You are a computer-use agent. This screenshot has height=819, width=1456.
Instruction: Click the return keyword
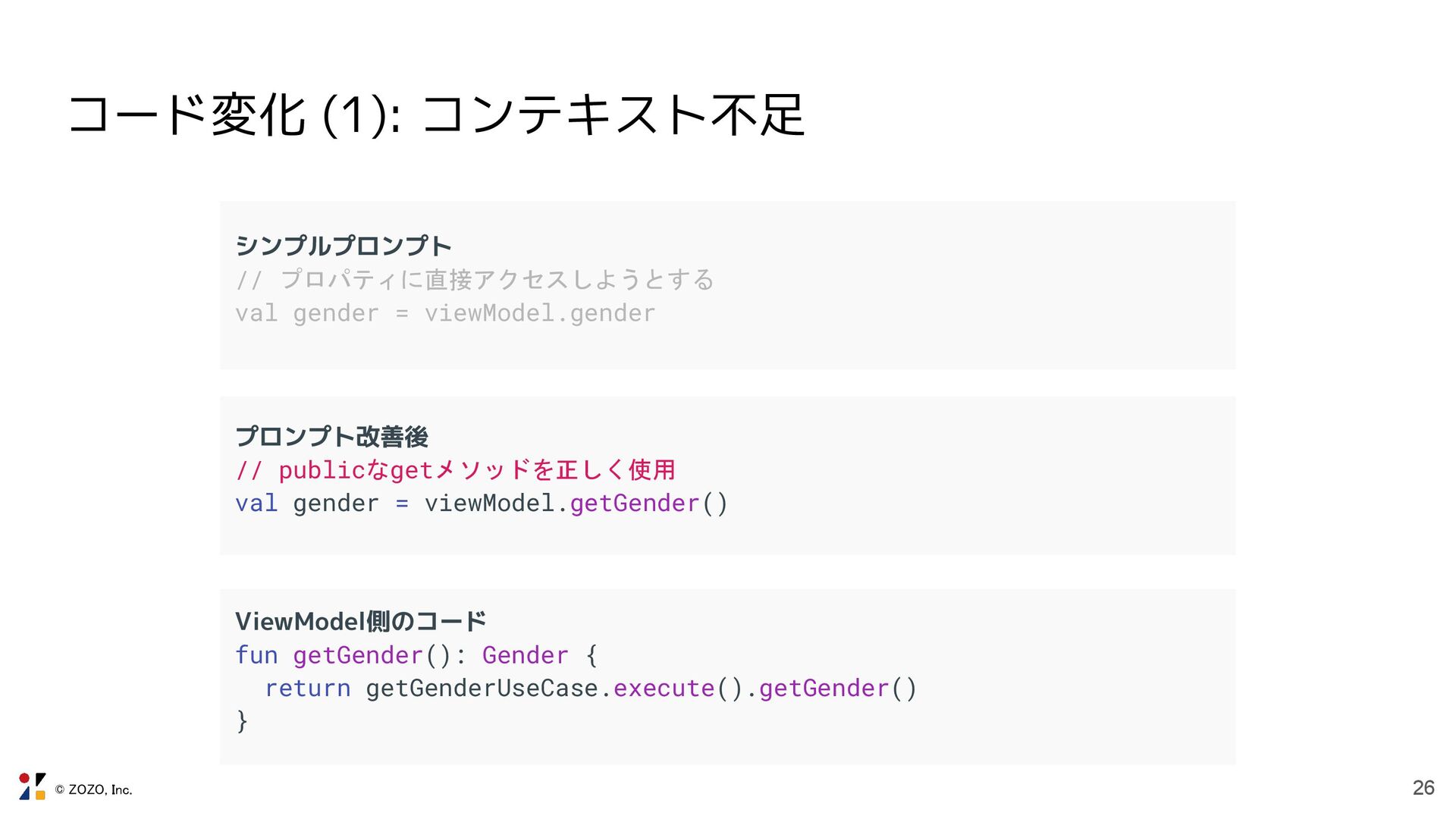307,689
